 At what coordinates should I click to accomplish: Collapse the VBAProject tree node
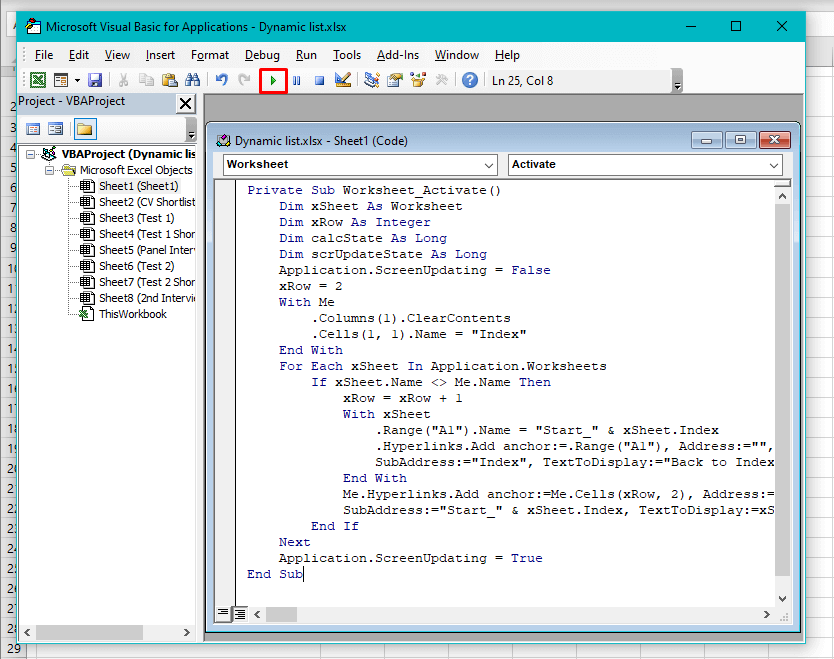[x=32, y=154]
